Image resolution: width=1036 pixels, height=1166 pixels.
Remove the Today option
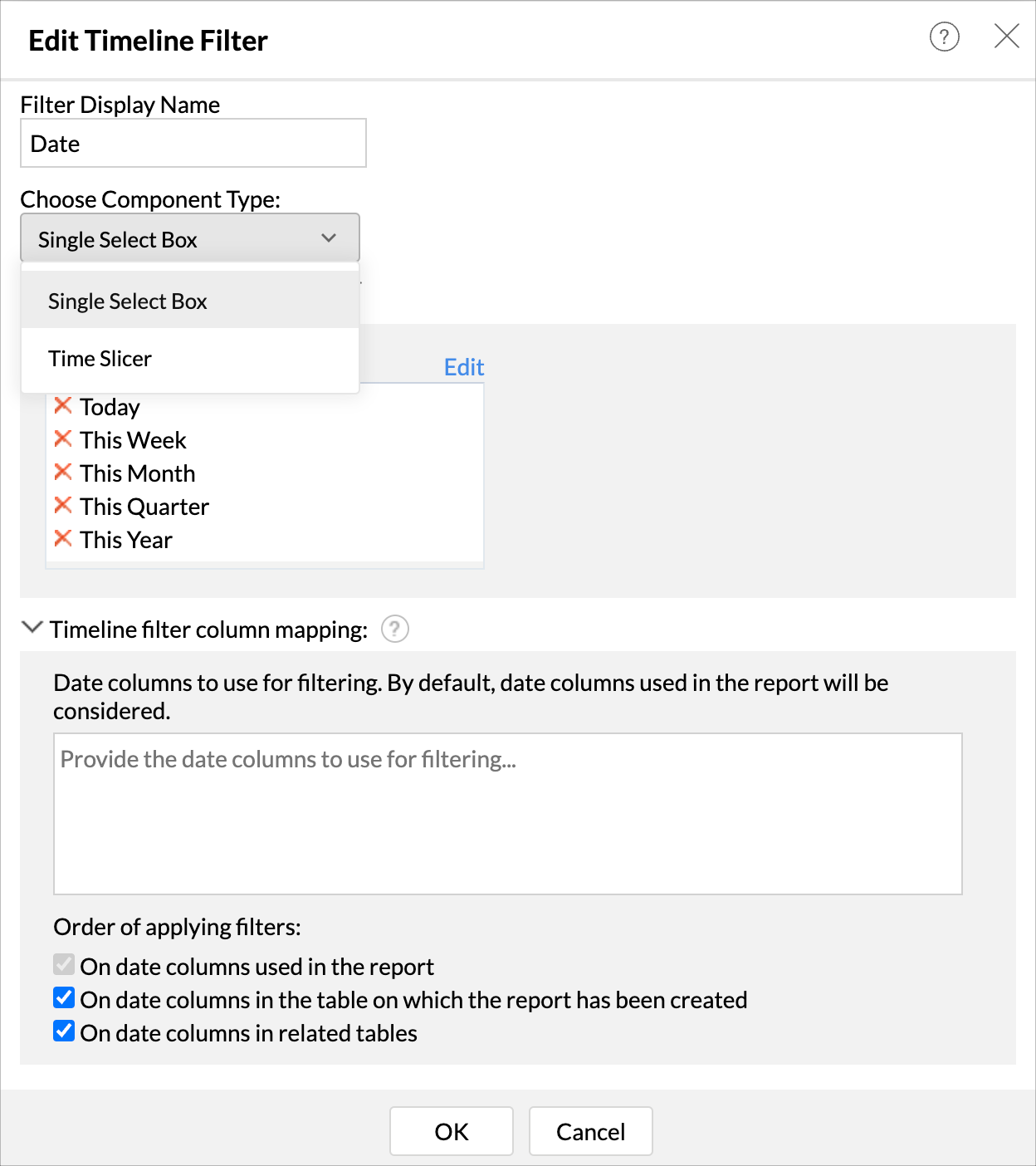tap(63, 406)
